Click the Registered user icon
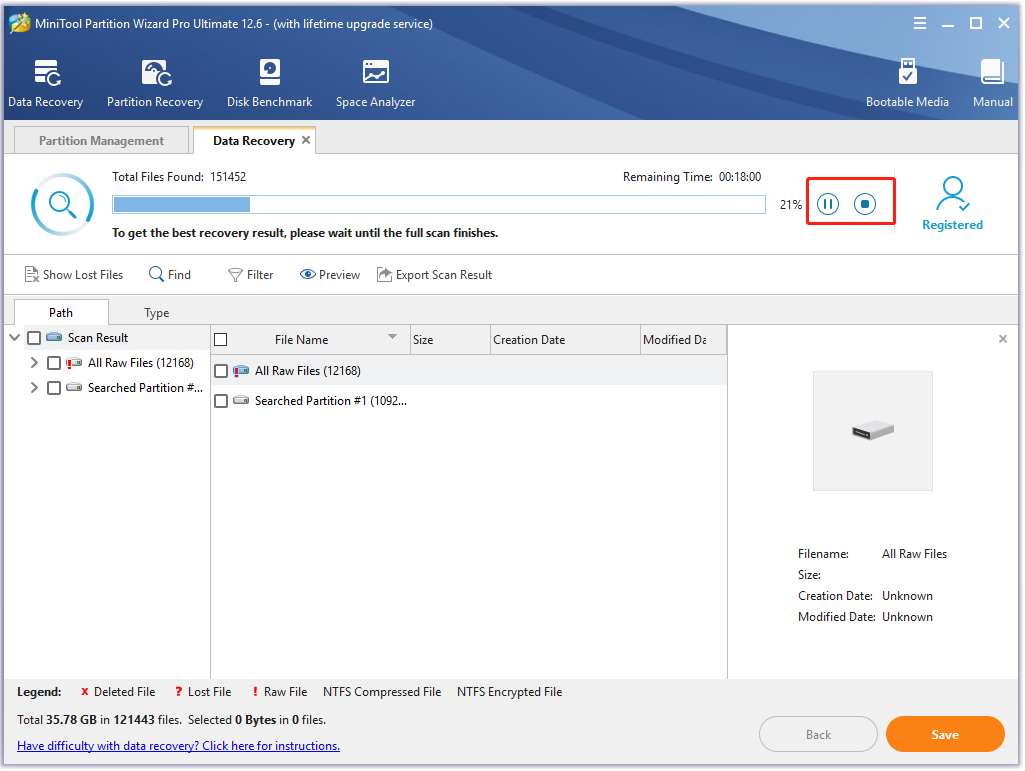 pyautogui.click(x=952, y=194)
